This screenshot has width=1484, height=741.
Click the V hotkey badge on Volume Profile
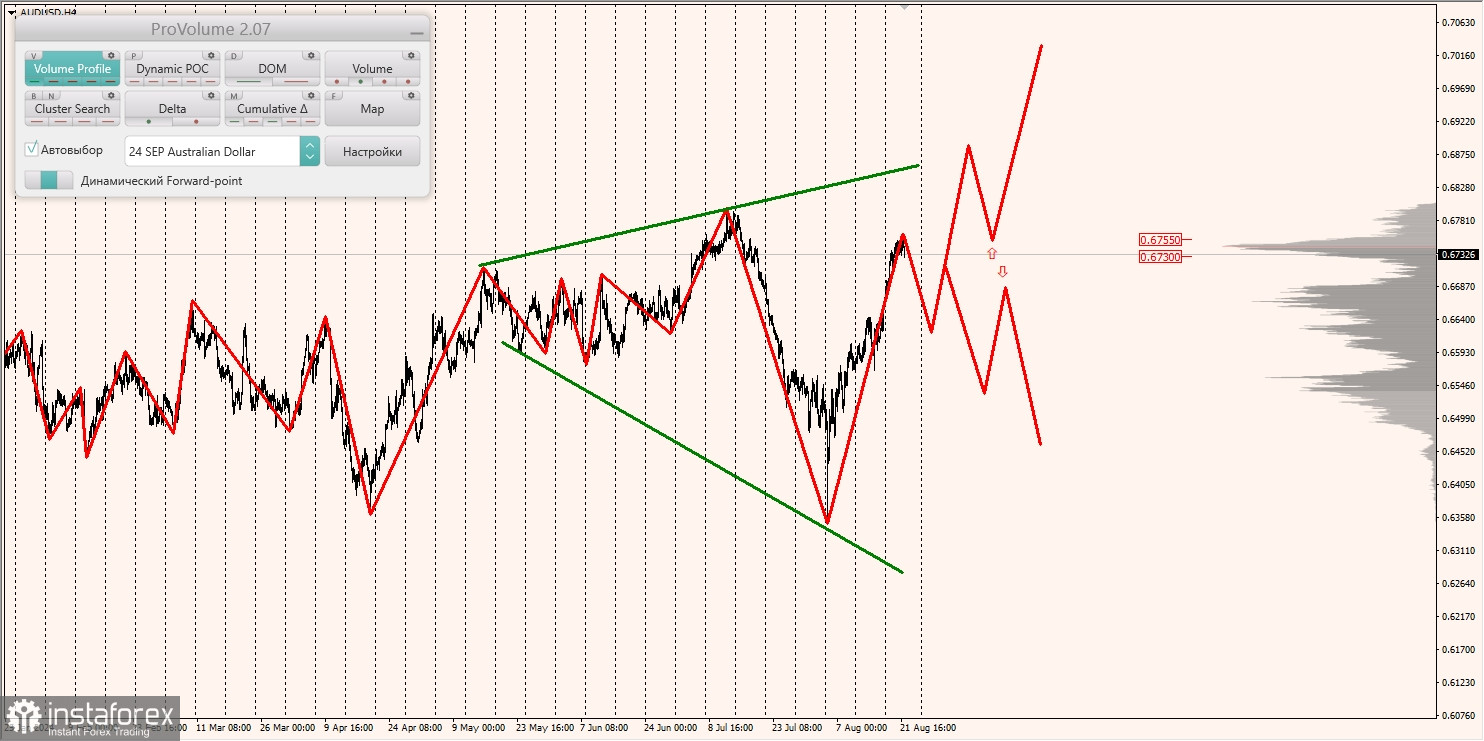34,56
